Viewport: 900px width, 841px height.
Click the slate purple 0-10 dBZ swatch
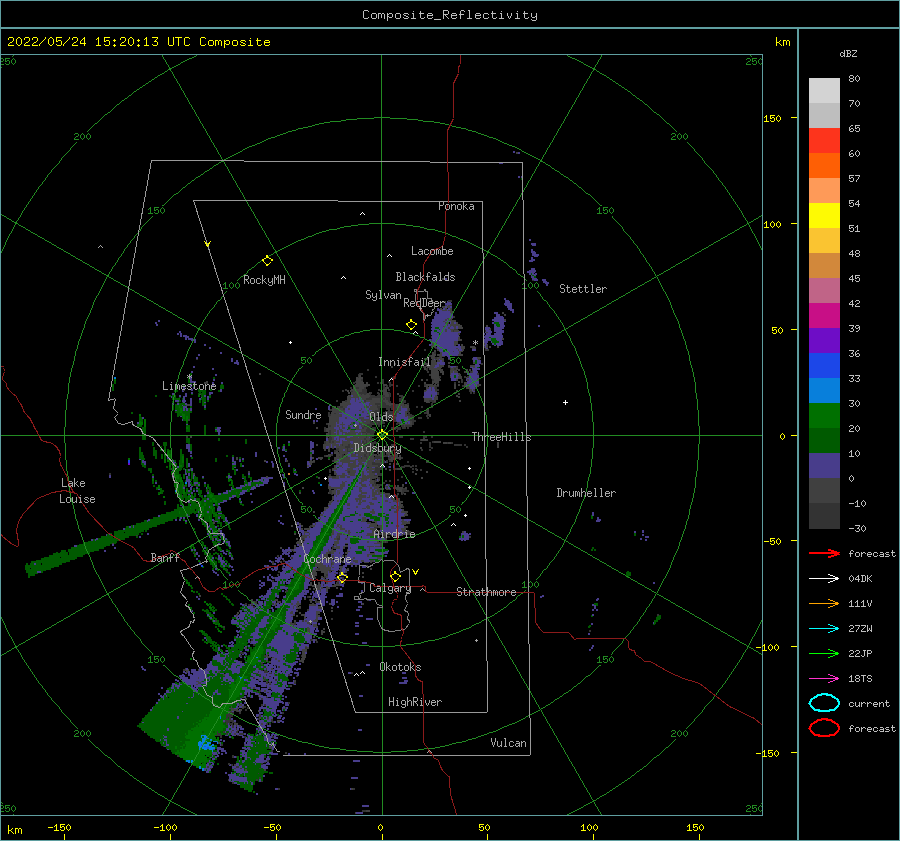click(x=824, y=465)
